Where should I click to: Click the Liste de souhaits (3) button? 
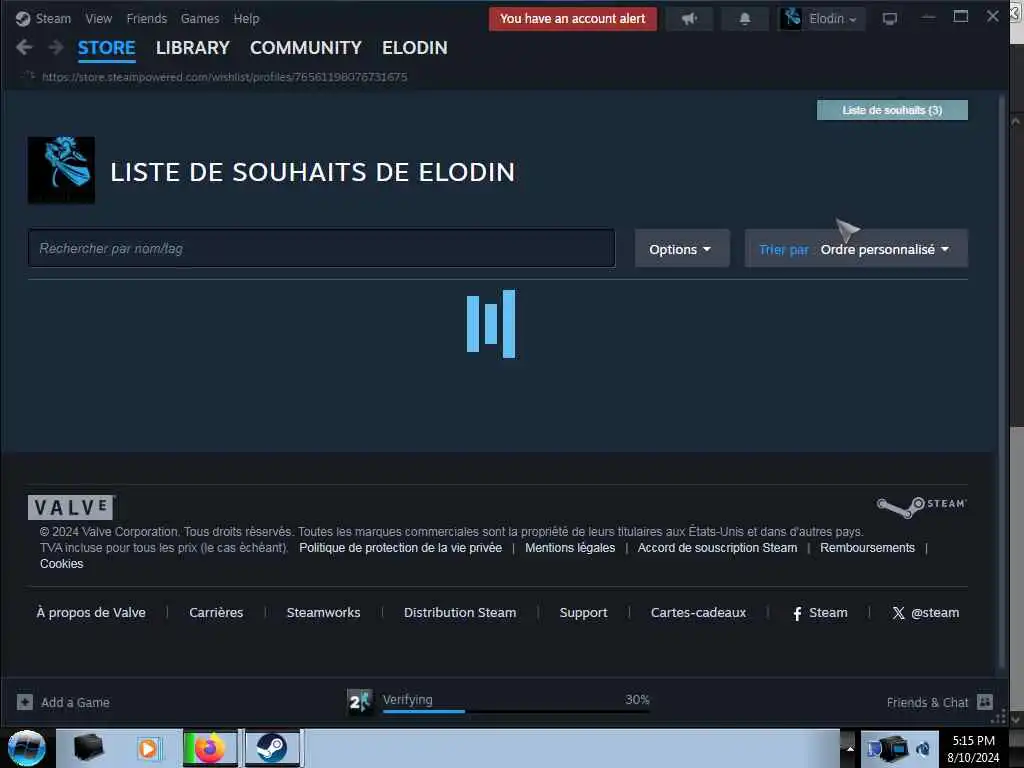pyautogui.click(x=892, y=110)
